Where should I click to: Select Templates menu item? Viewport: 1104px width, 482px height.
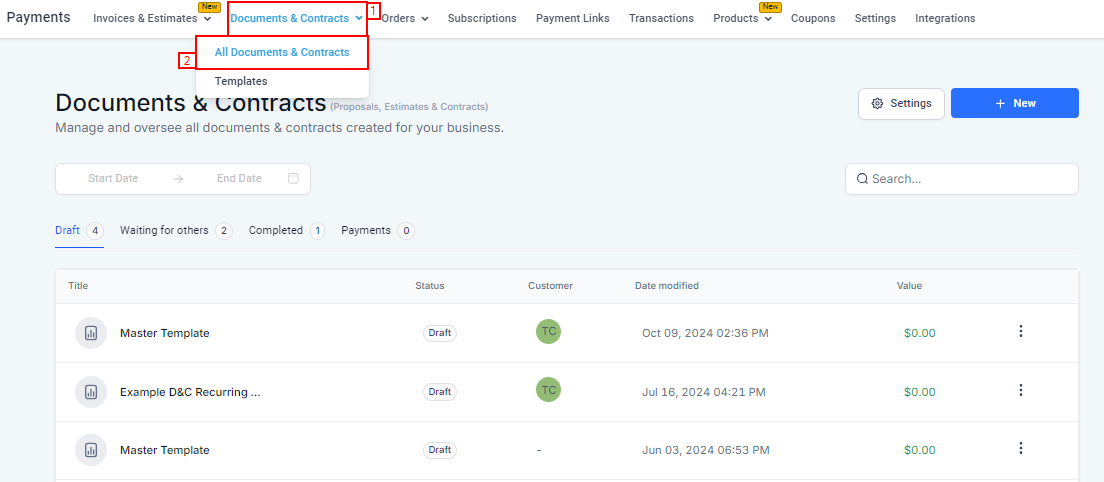coord(241,82)
